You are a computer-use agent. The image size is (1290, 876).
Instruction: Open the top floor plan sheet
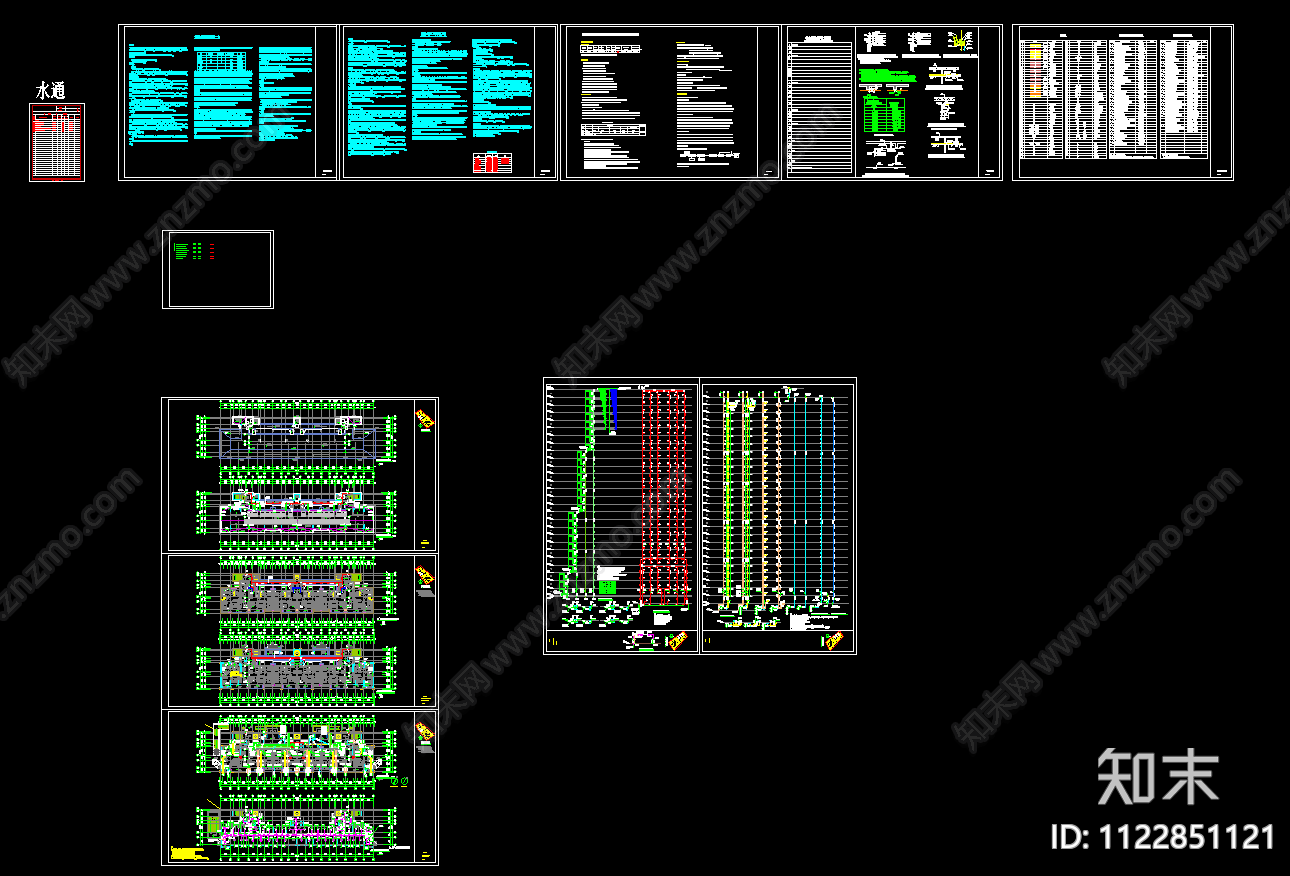(x=300, y=474)
